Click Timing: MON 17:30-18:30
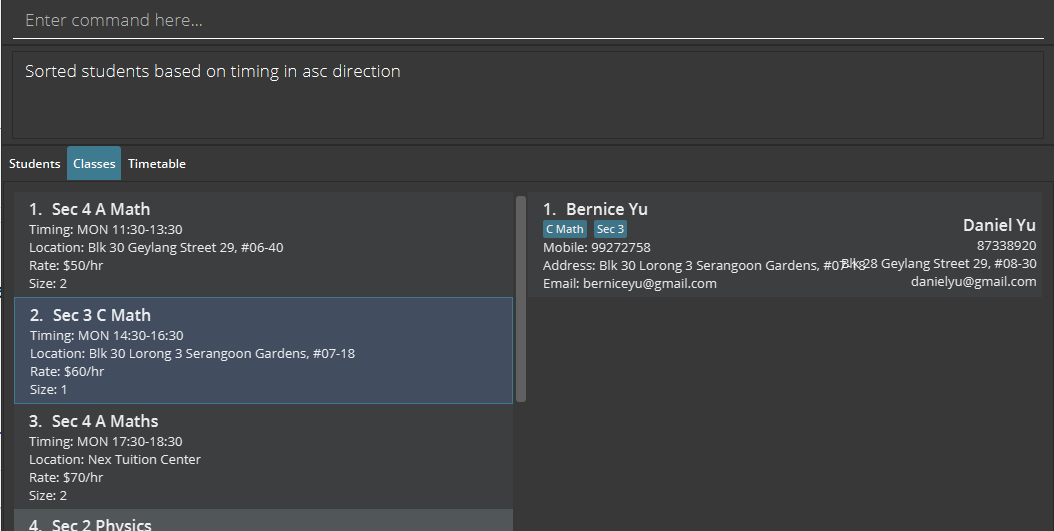Screen dimensions: 1054x531 coord(106,442)
